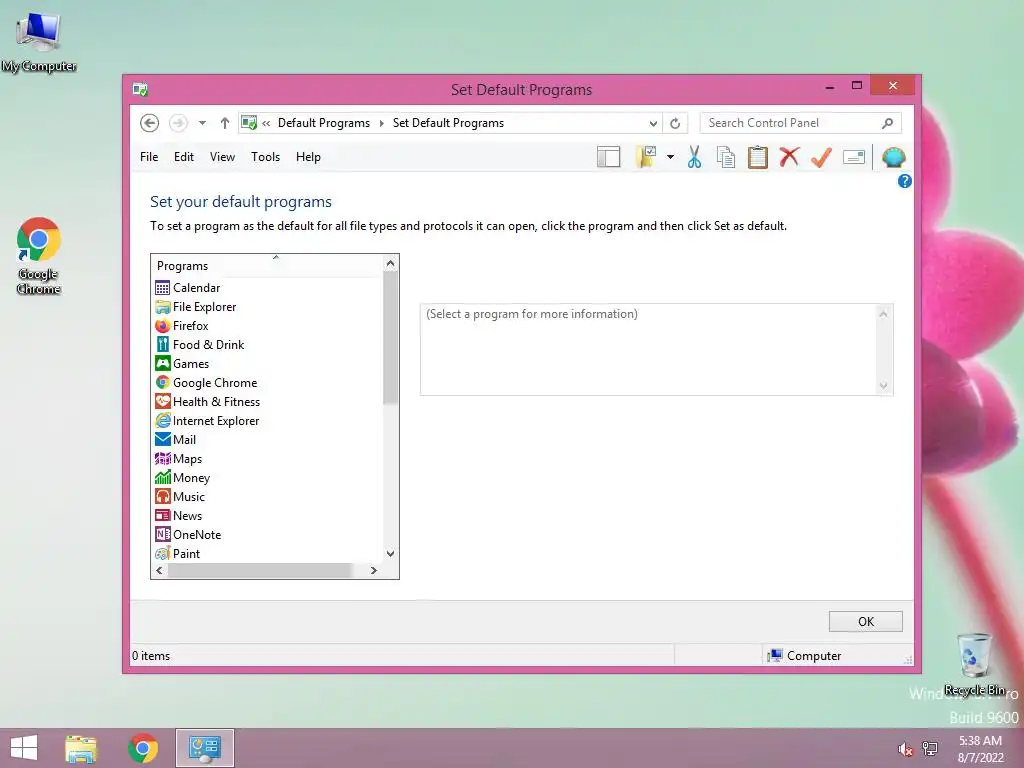
Task: Select Internet Explorer in the list
Action: tap(216, 420)
